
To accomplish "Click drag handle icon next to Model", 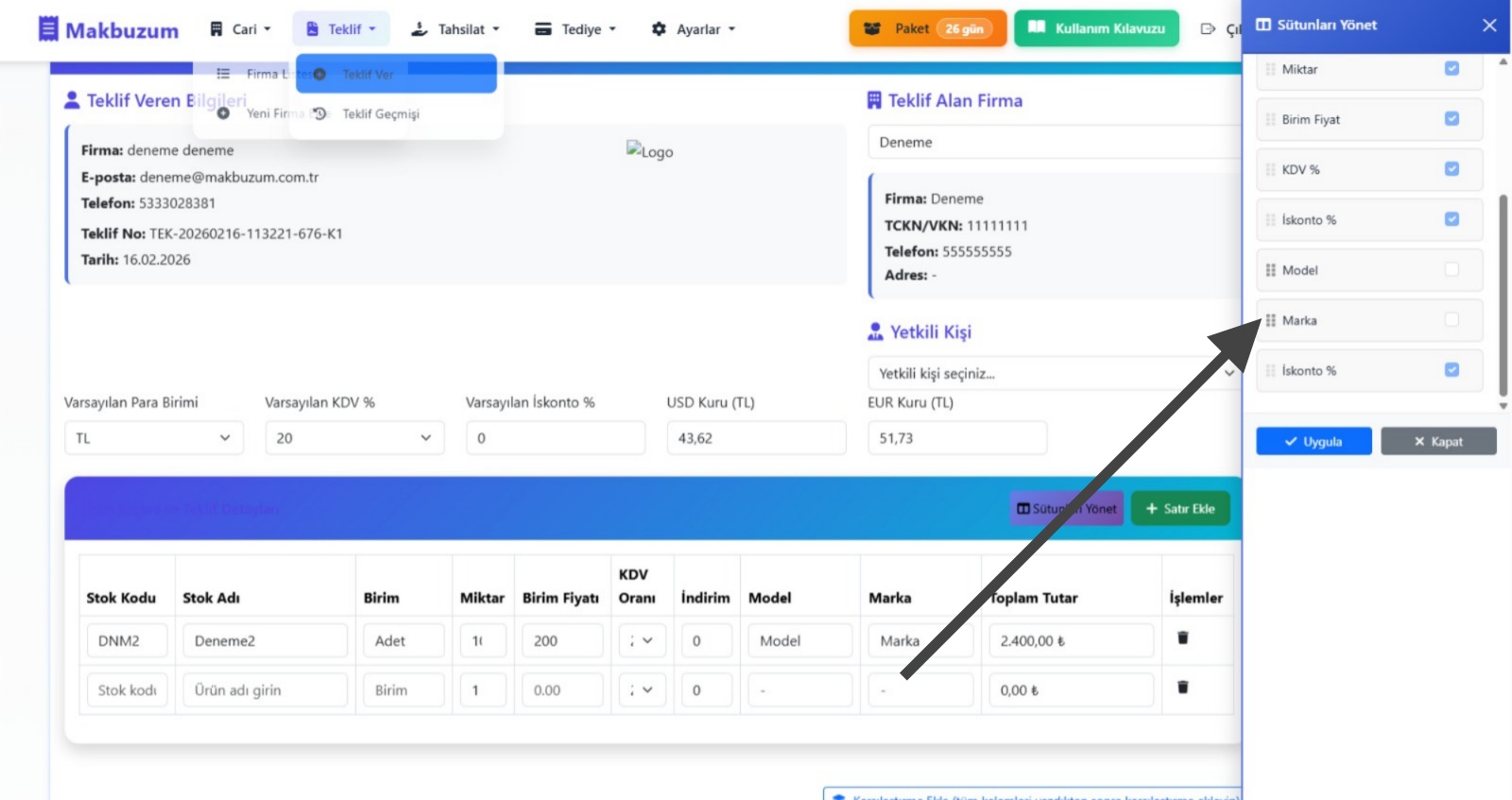I will (1270, 270).
